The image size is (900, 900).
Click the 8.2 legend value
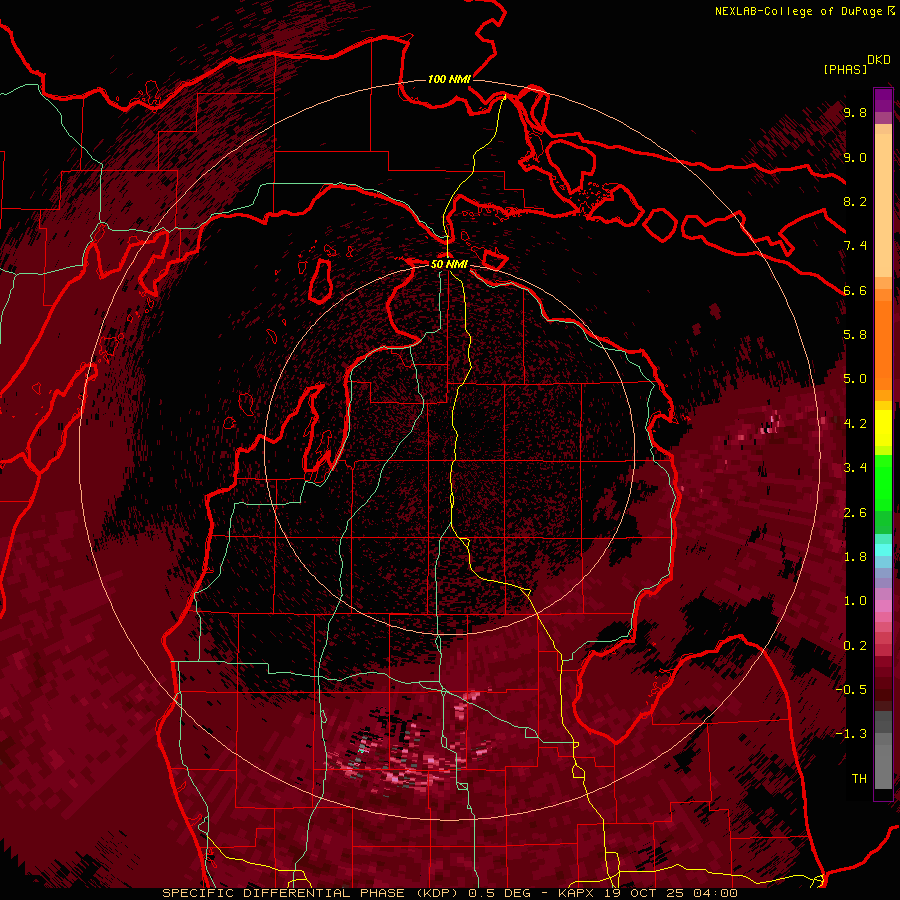855,201
